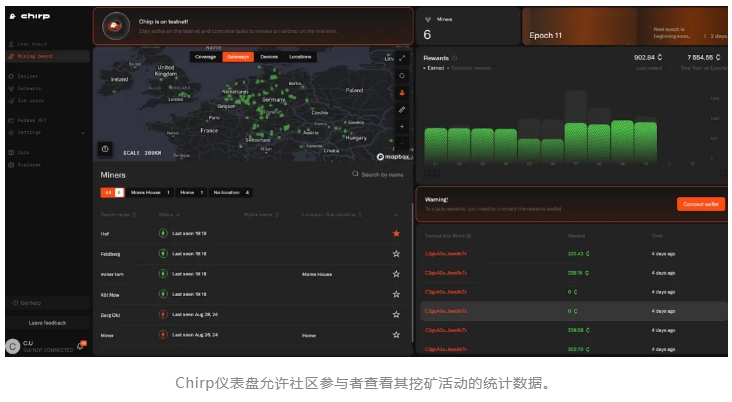Sort by Device name column
The height and width of the screenshot is (402, 732).
click(118, 215)
